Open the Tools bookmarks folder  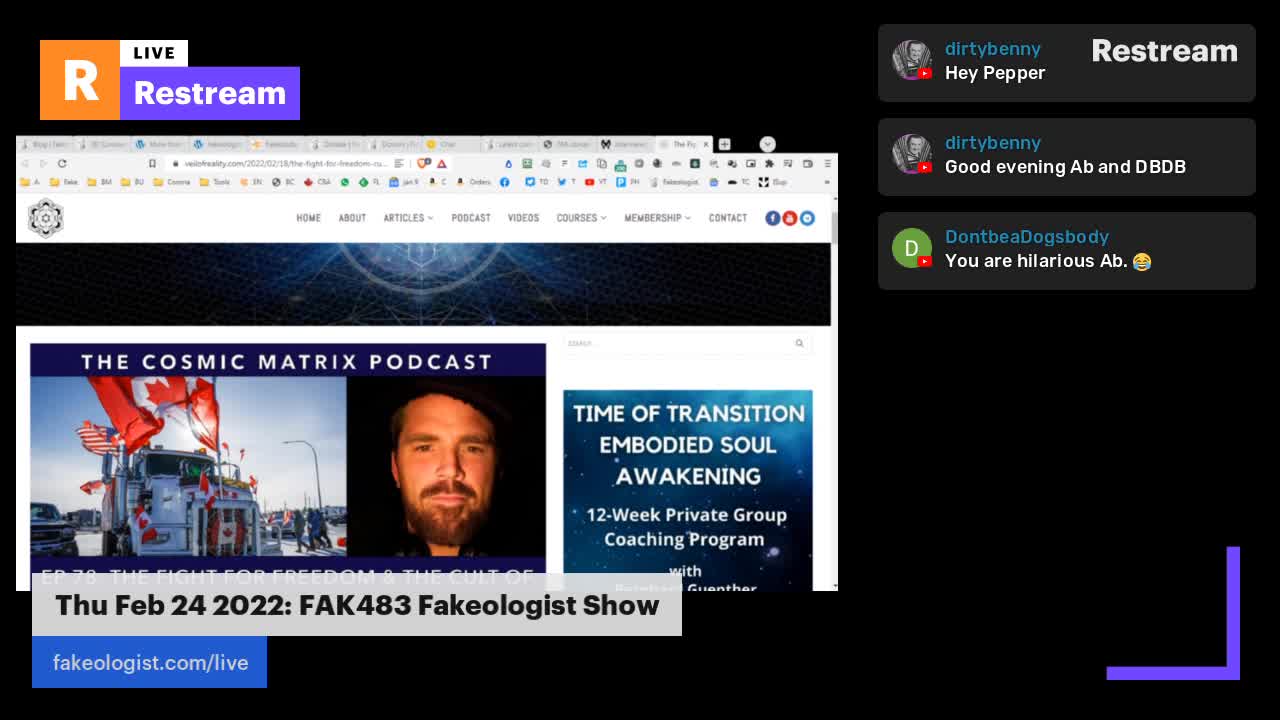[216, 182]
